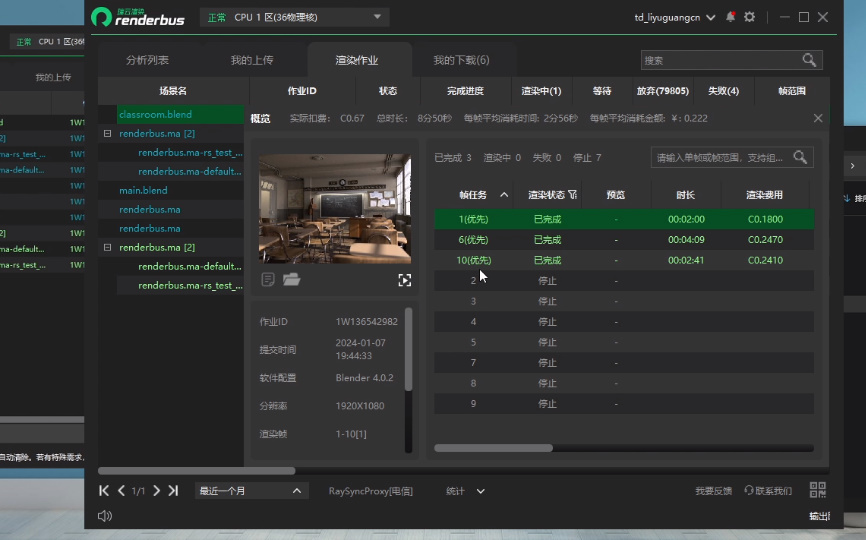
Task: Open td_liyuguangcn account dropdown
Action: [x=674, y=17]
